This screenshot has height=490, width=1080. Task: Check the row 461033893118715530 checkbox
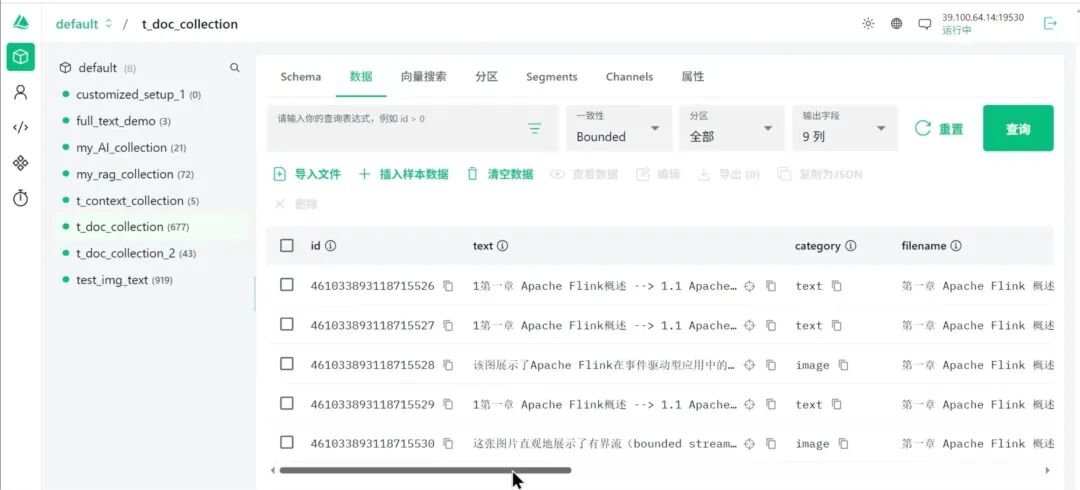coord(287,442)
